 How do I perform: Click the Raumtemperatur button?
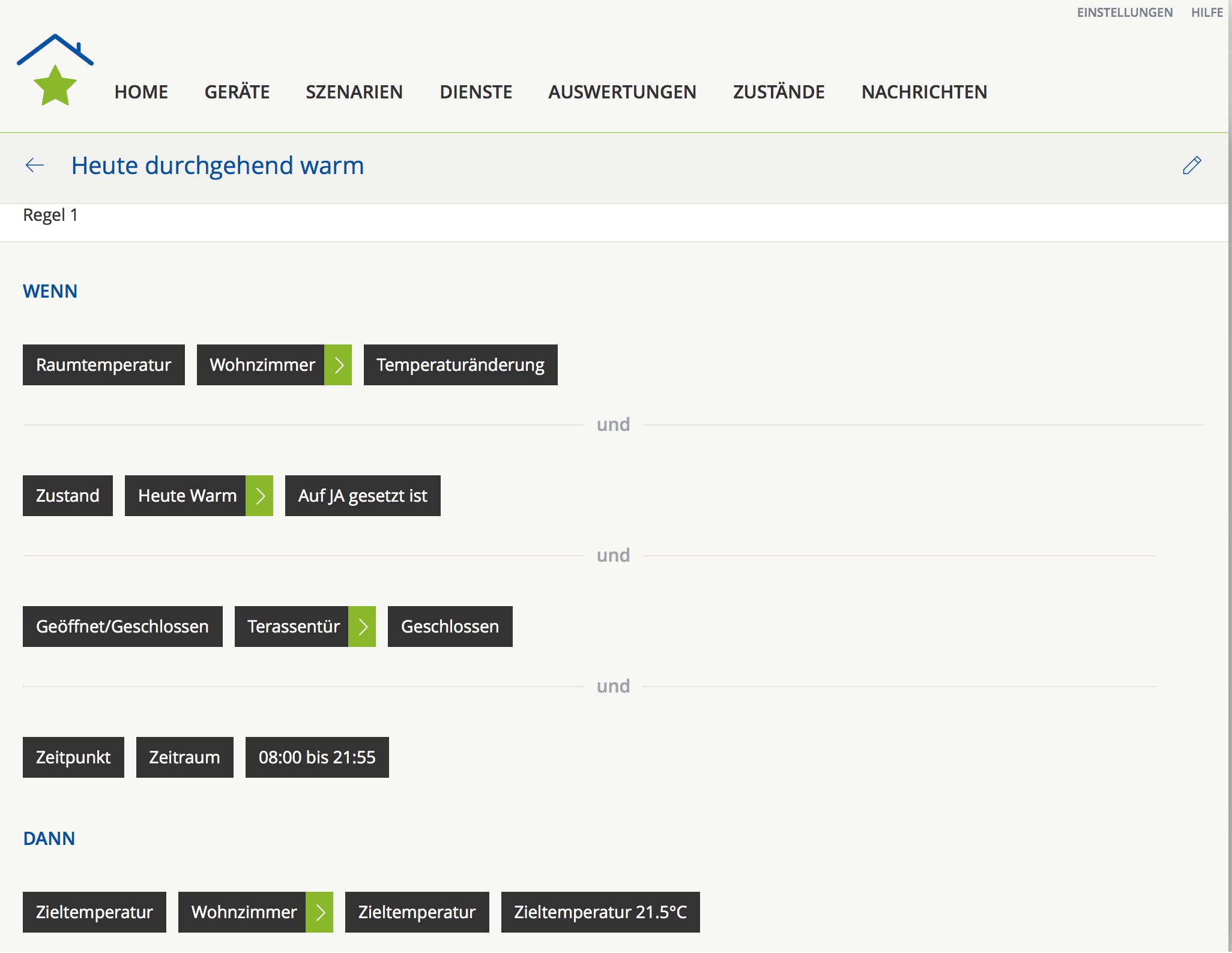coord(103,365)
